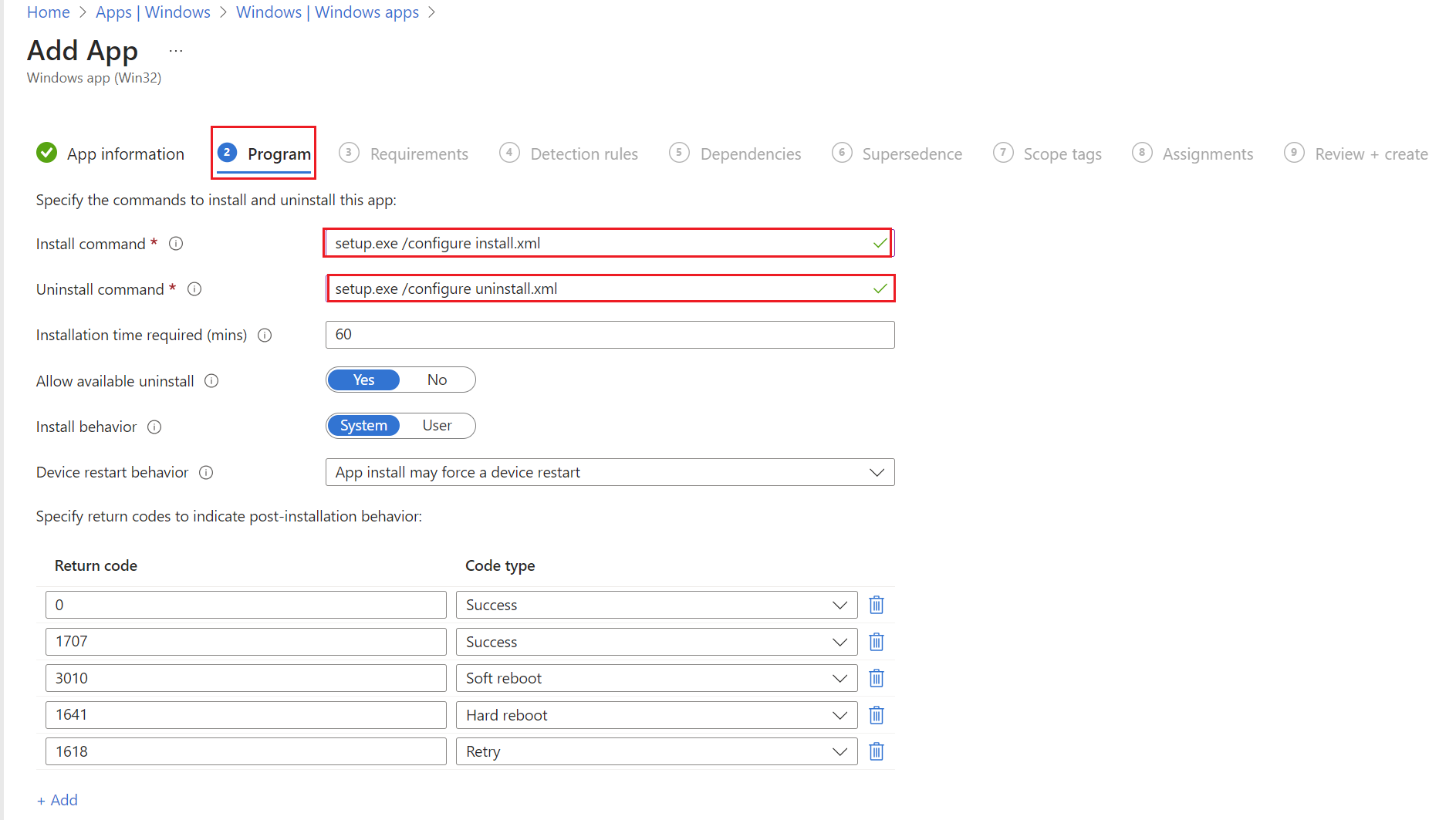Open the Install behavior info tooltip
1456x820 pixels.
(154, 427)
